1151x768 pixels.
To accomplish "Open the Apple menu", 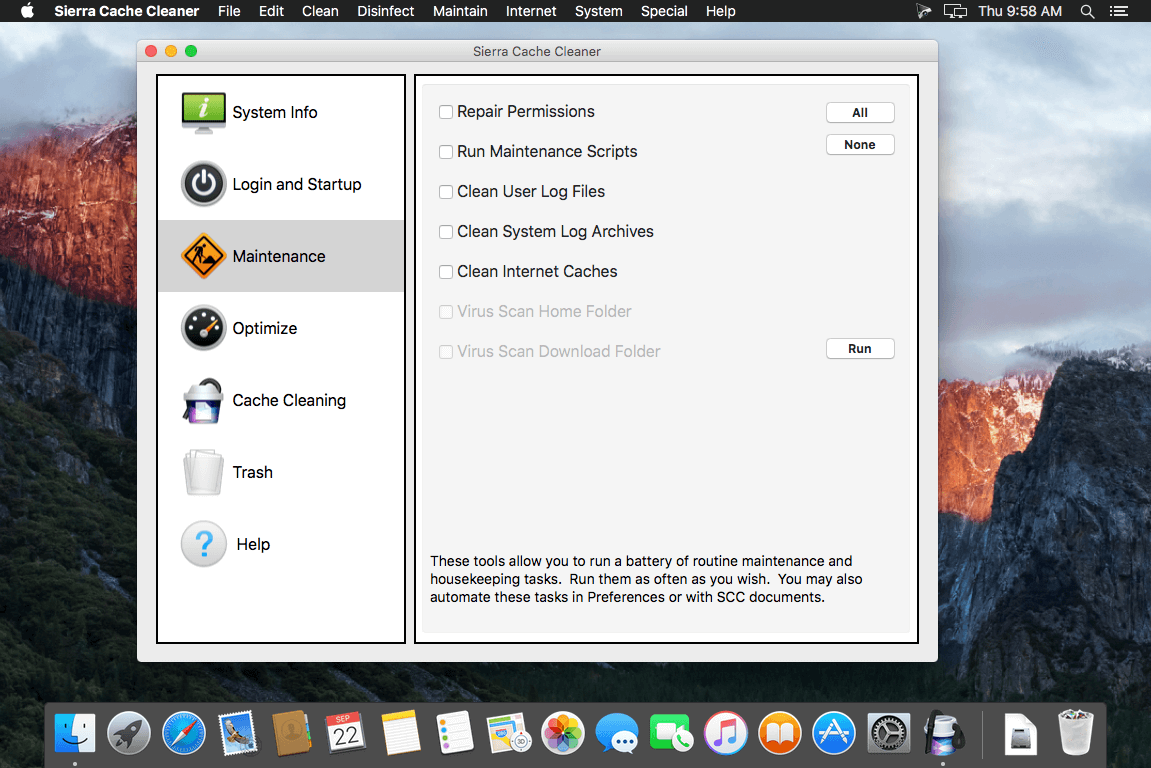I will coord(27,11).
